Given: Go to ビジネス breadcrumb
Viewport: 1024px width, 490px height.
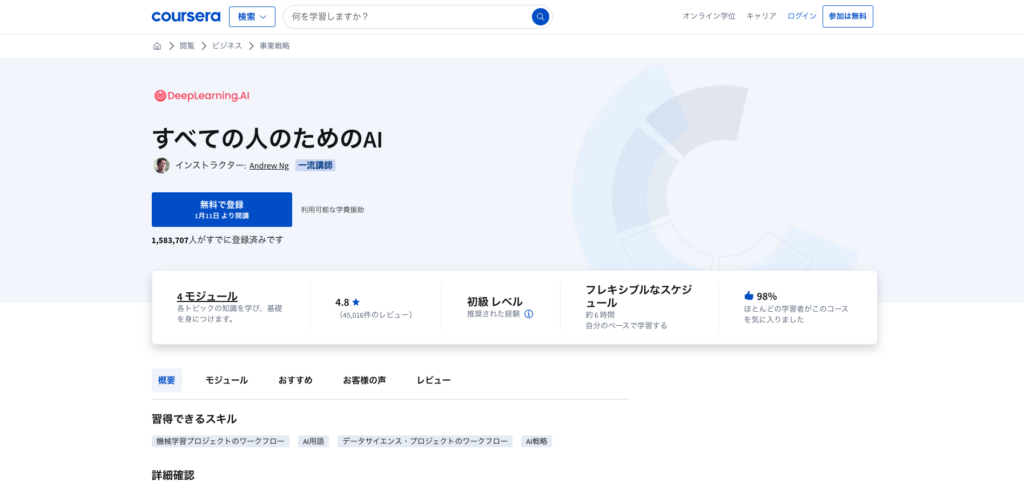Looking at the screenshot, I should point(227,46).
